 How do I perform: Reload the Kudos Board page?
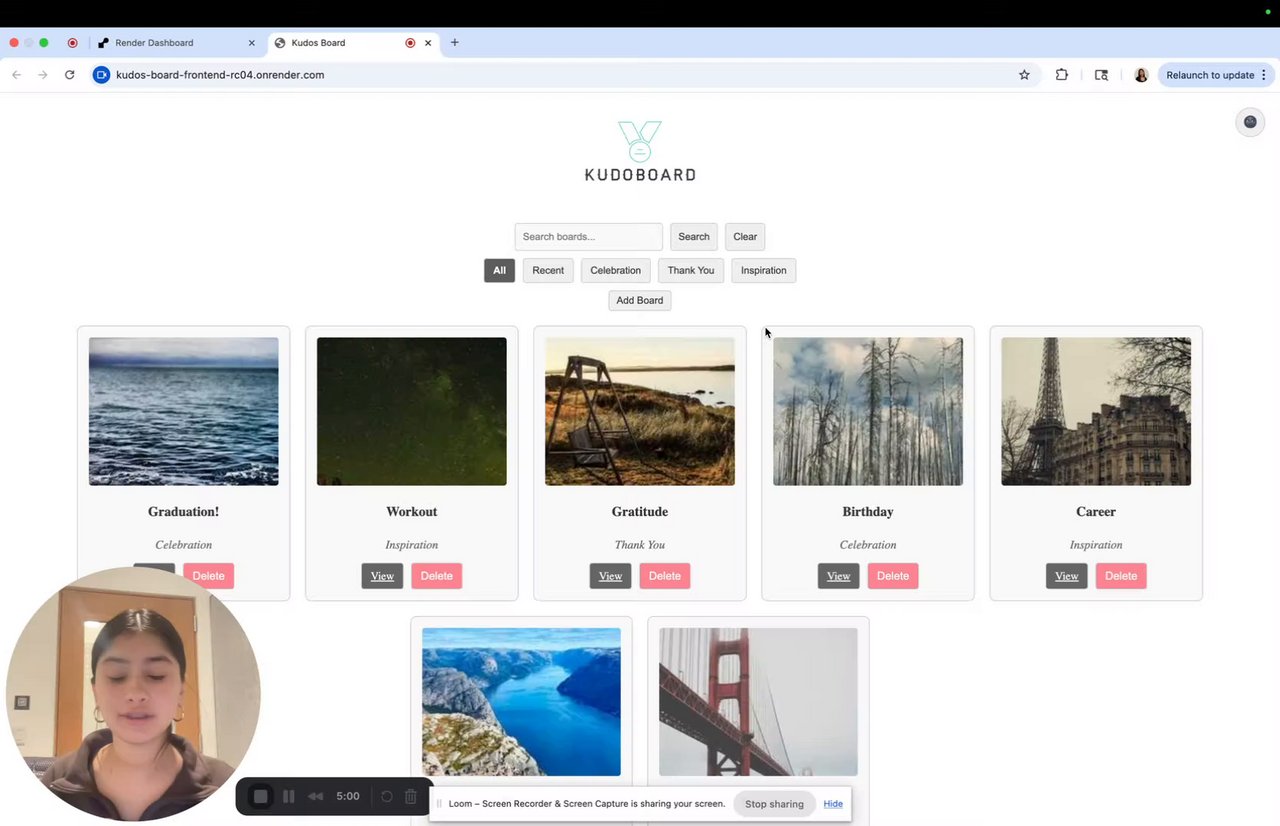69,75
